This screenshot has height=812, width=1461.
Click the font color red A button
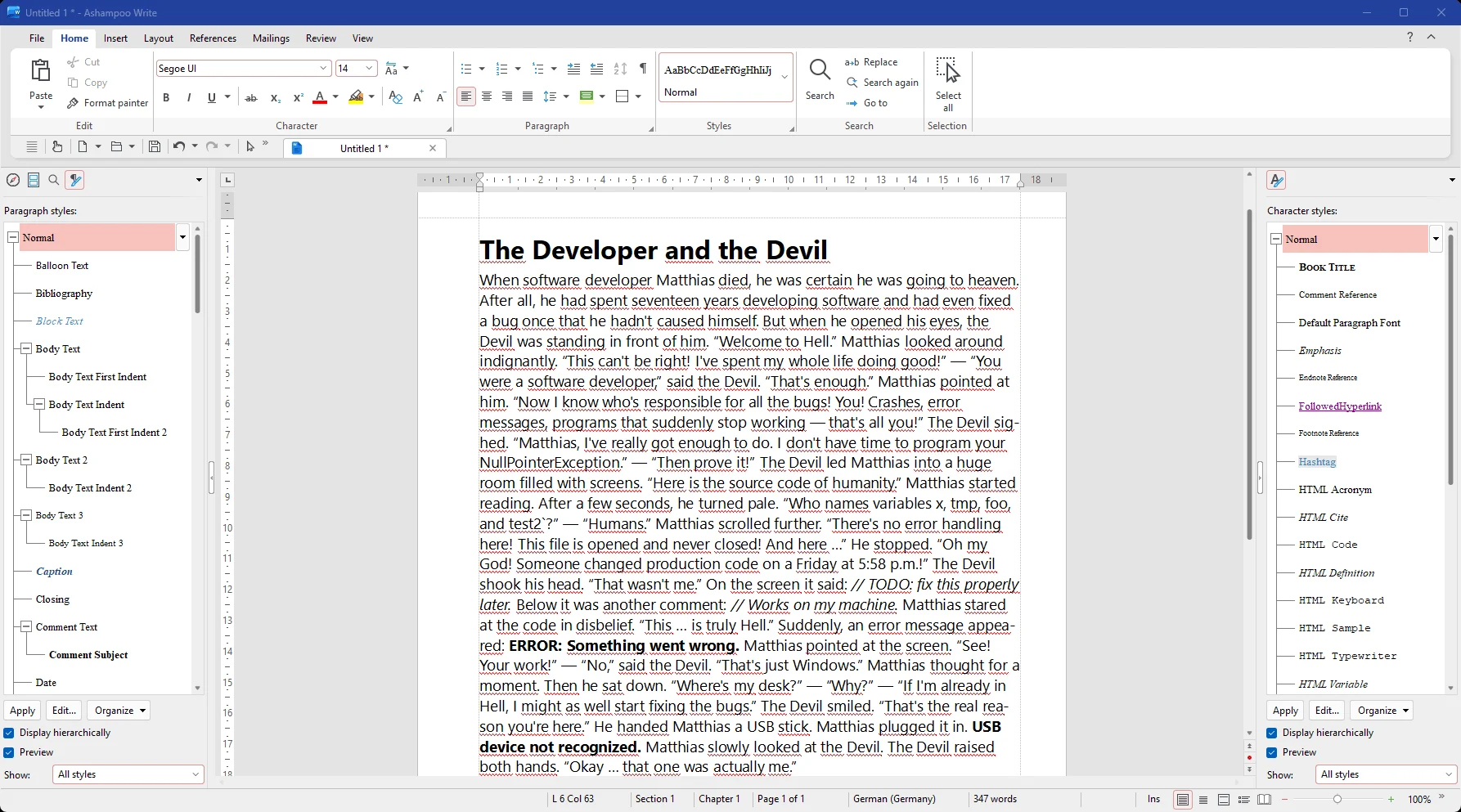[x=320, y=97]
